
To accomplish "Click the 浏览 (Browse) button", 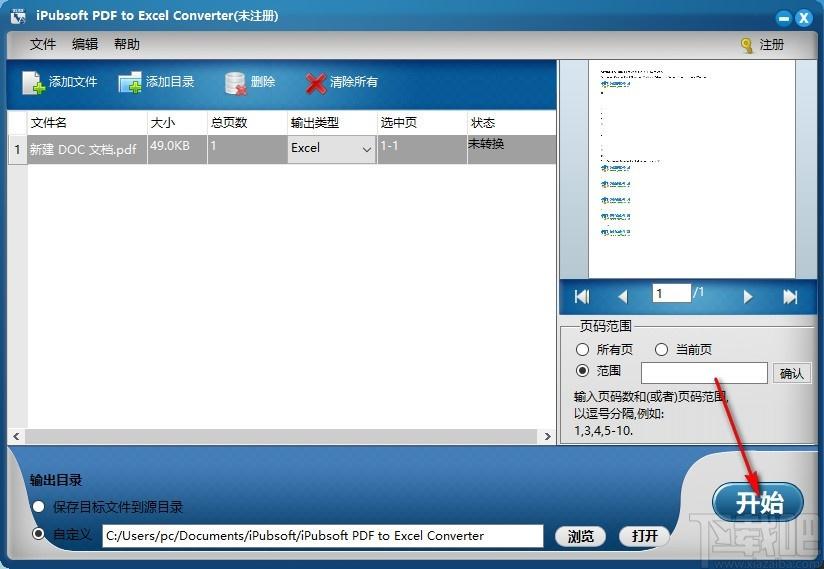I will tap(580, 536).
